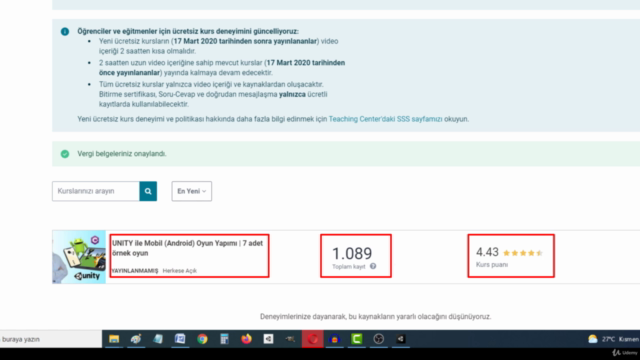Click the weather widget showing 27°C
The image size is (640, 360).
[x=613, y=339]
